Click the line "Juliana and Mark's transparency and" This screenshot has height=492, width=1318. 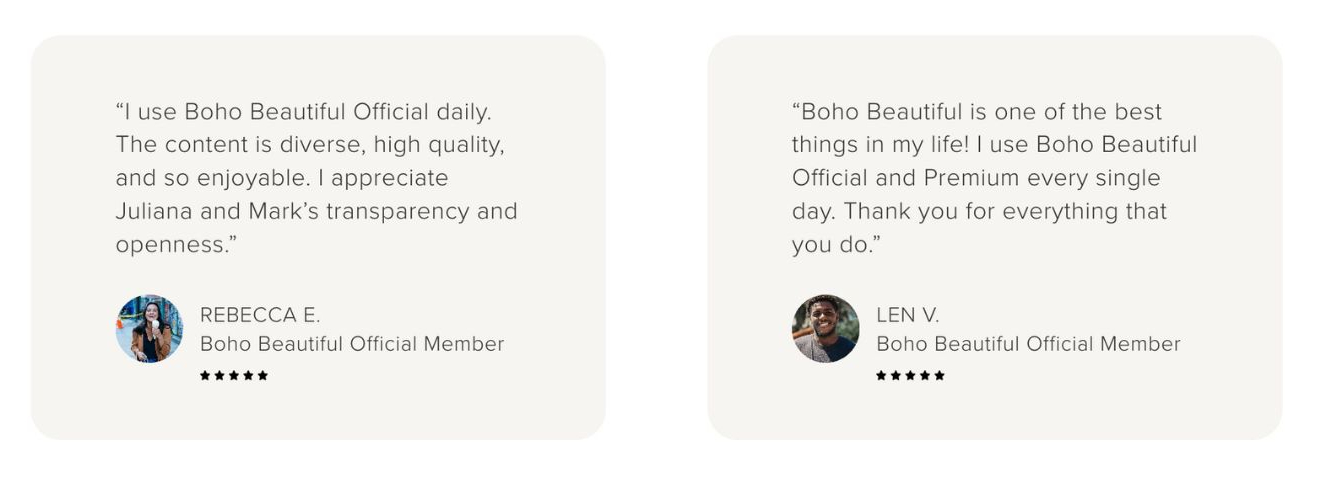[x=316, y=211]
